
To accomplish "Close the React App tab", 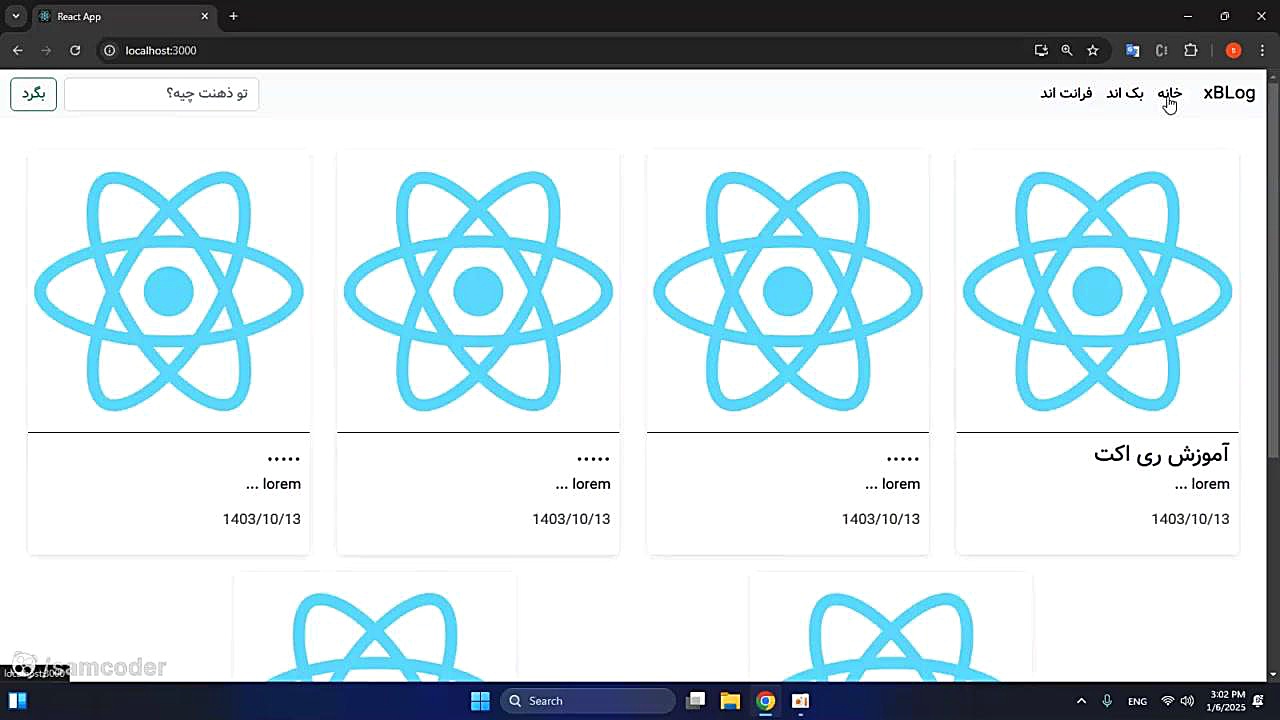I will tap(205, 16).
